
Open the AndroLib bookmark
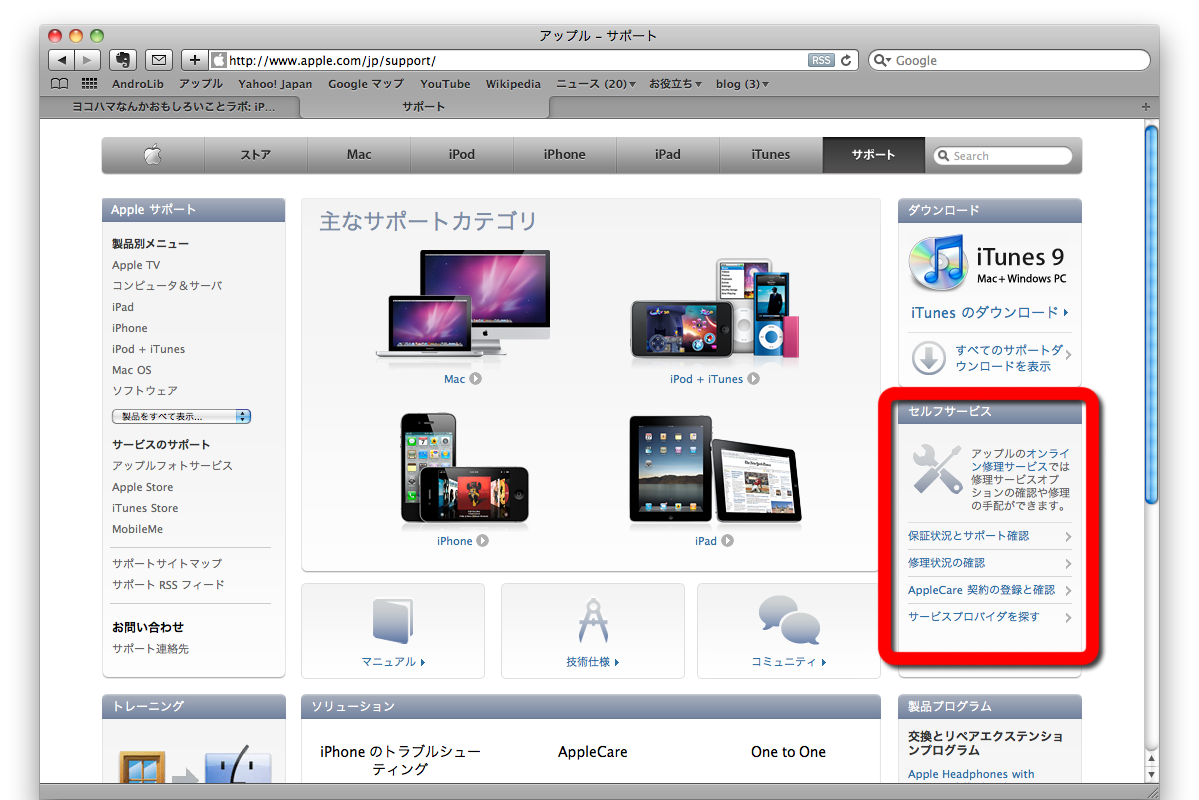click(x=138, y=84)
